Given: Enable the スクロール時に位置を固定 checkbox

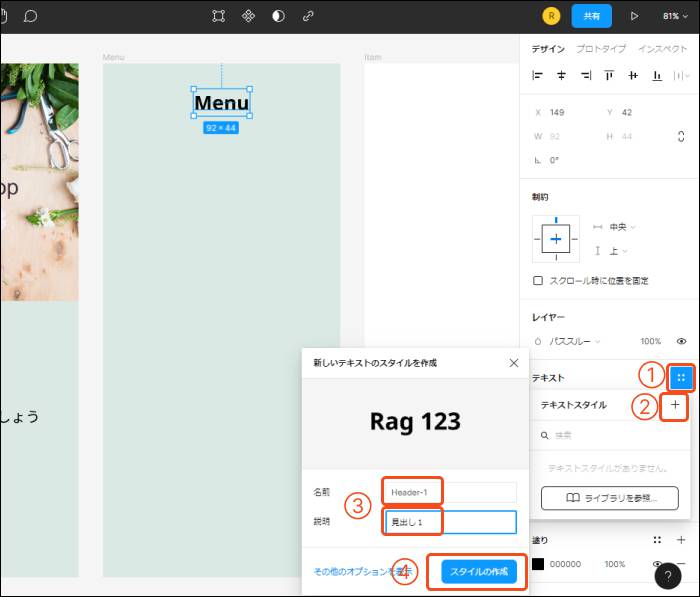Looking at the screenshot, I should pos(538,281).
